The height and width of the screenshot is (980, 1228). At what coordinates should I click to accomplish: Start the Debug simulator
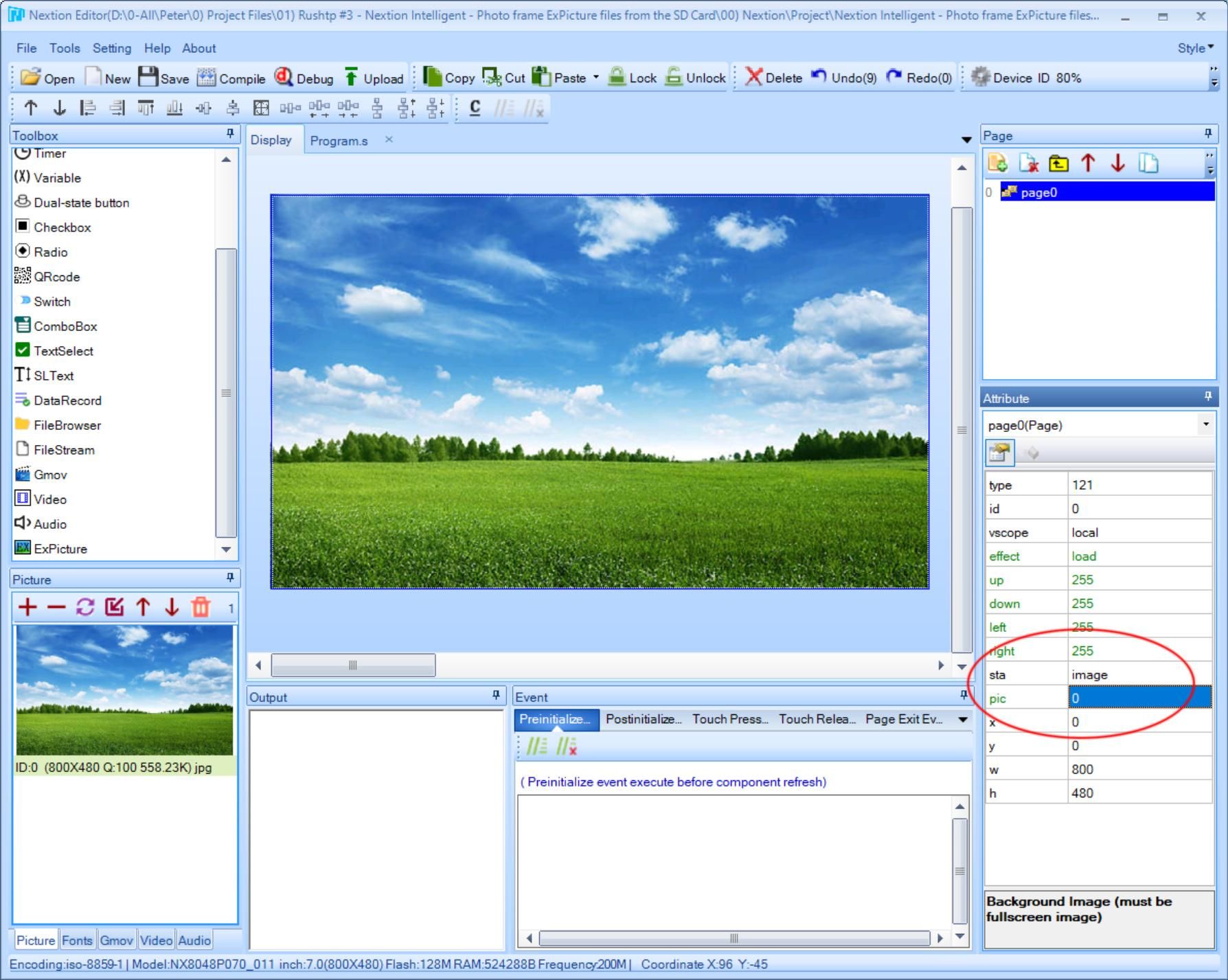(306, 78)
